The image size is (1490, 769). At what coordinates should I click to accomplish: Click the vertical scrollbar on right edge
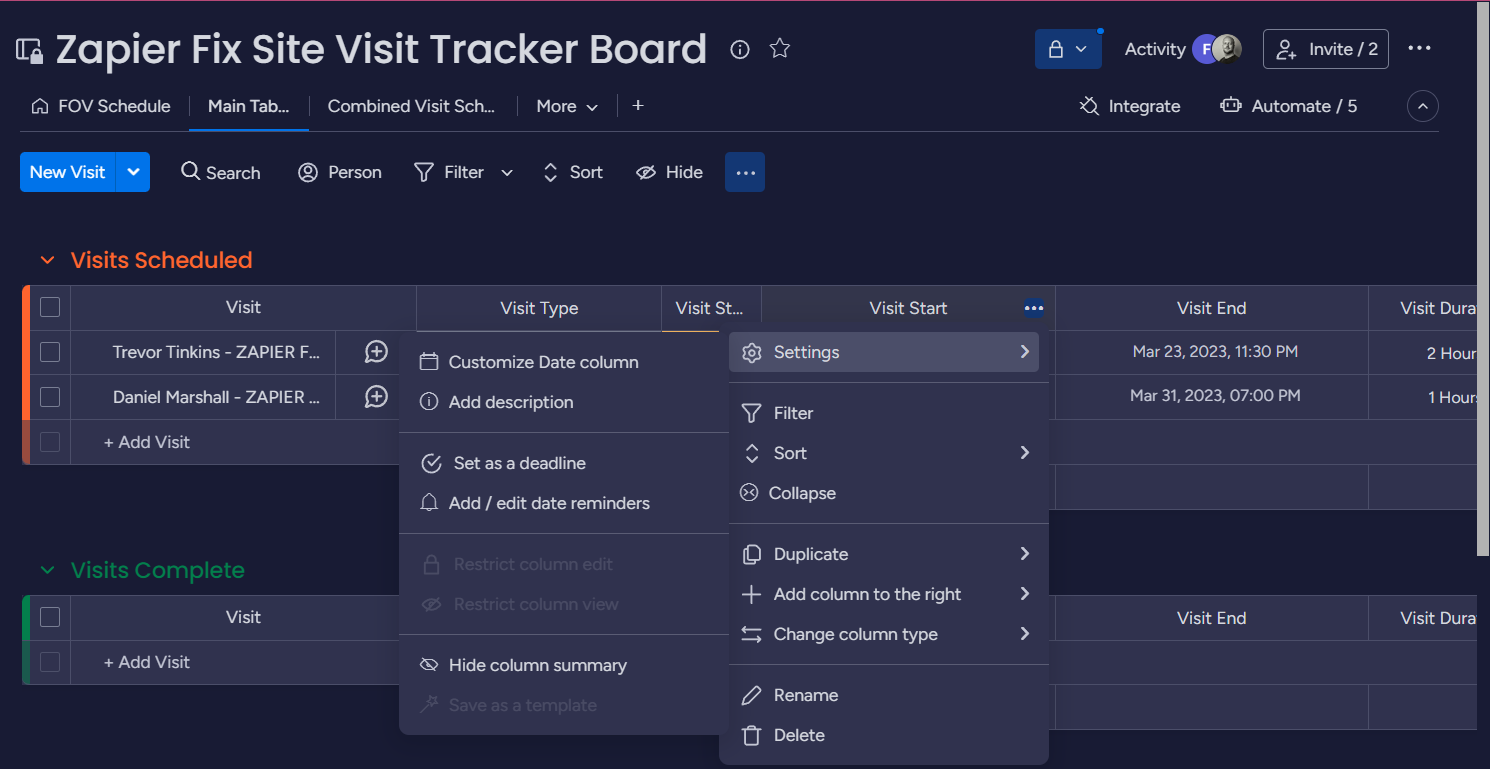1483,280
